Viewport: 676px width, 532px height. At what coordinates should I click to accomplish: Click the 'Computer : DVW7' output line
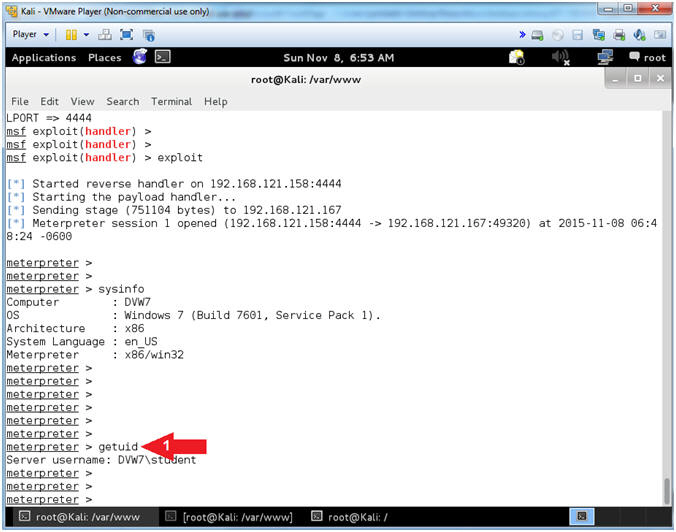point(78,302)
